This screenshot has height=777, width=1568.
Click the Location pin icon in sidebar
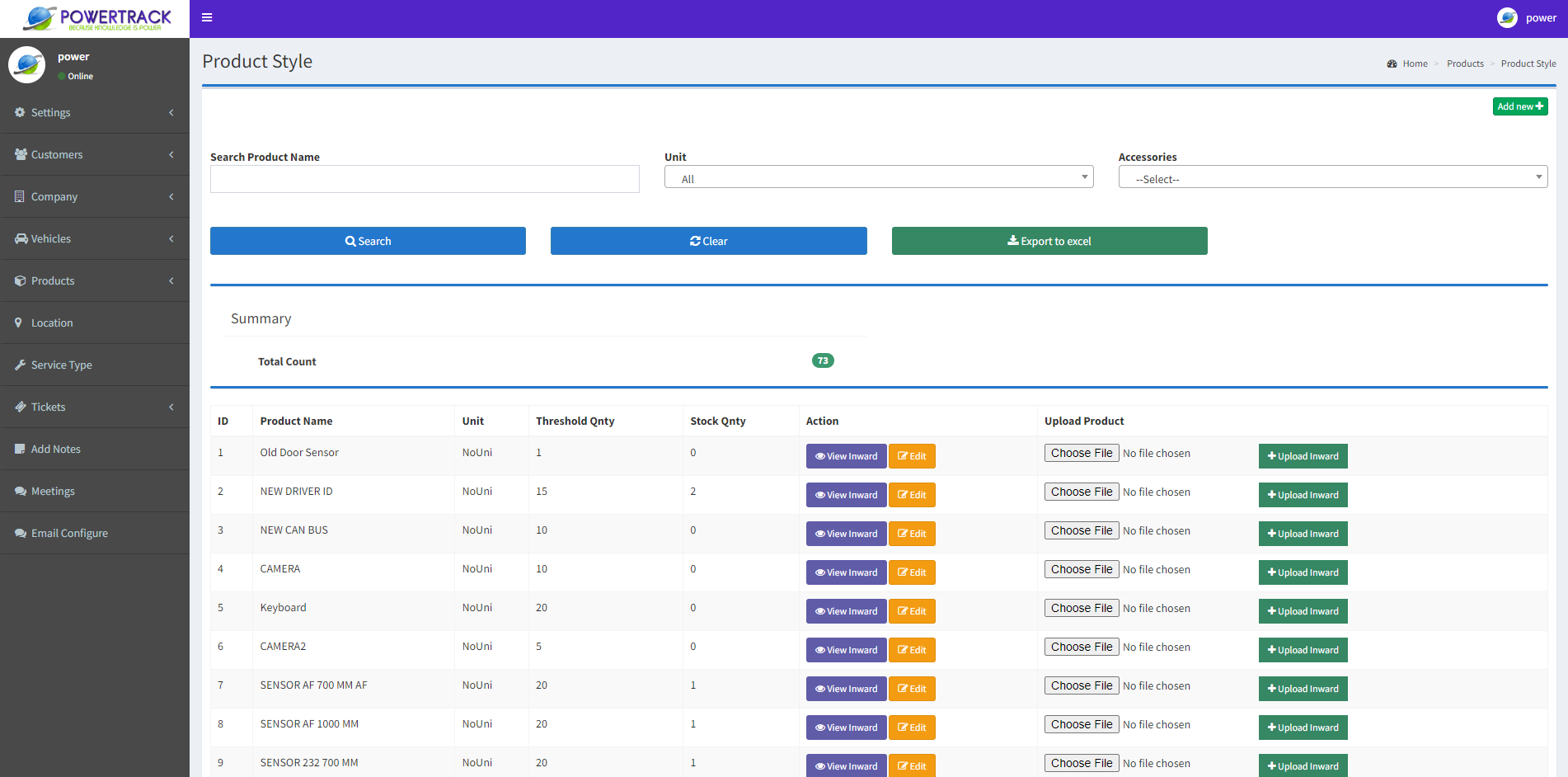(19, 323)
